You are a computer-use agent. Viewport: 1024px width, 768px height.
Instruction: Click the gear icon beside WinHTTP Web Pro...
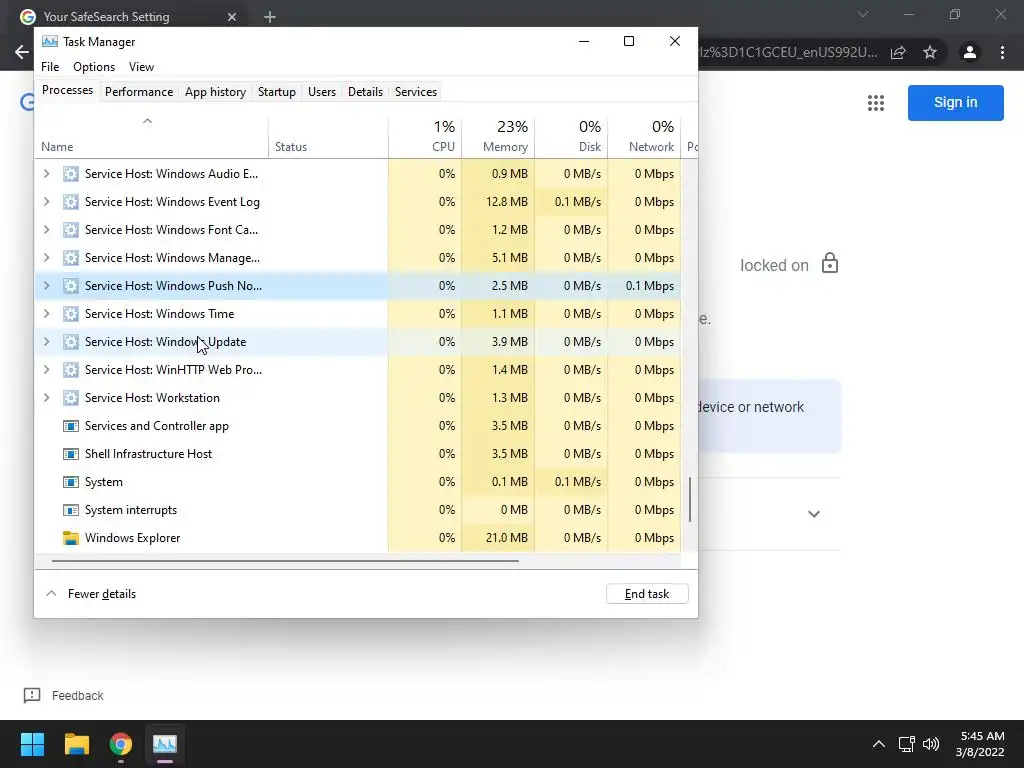point(71,370)
